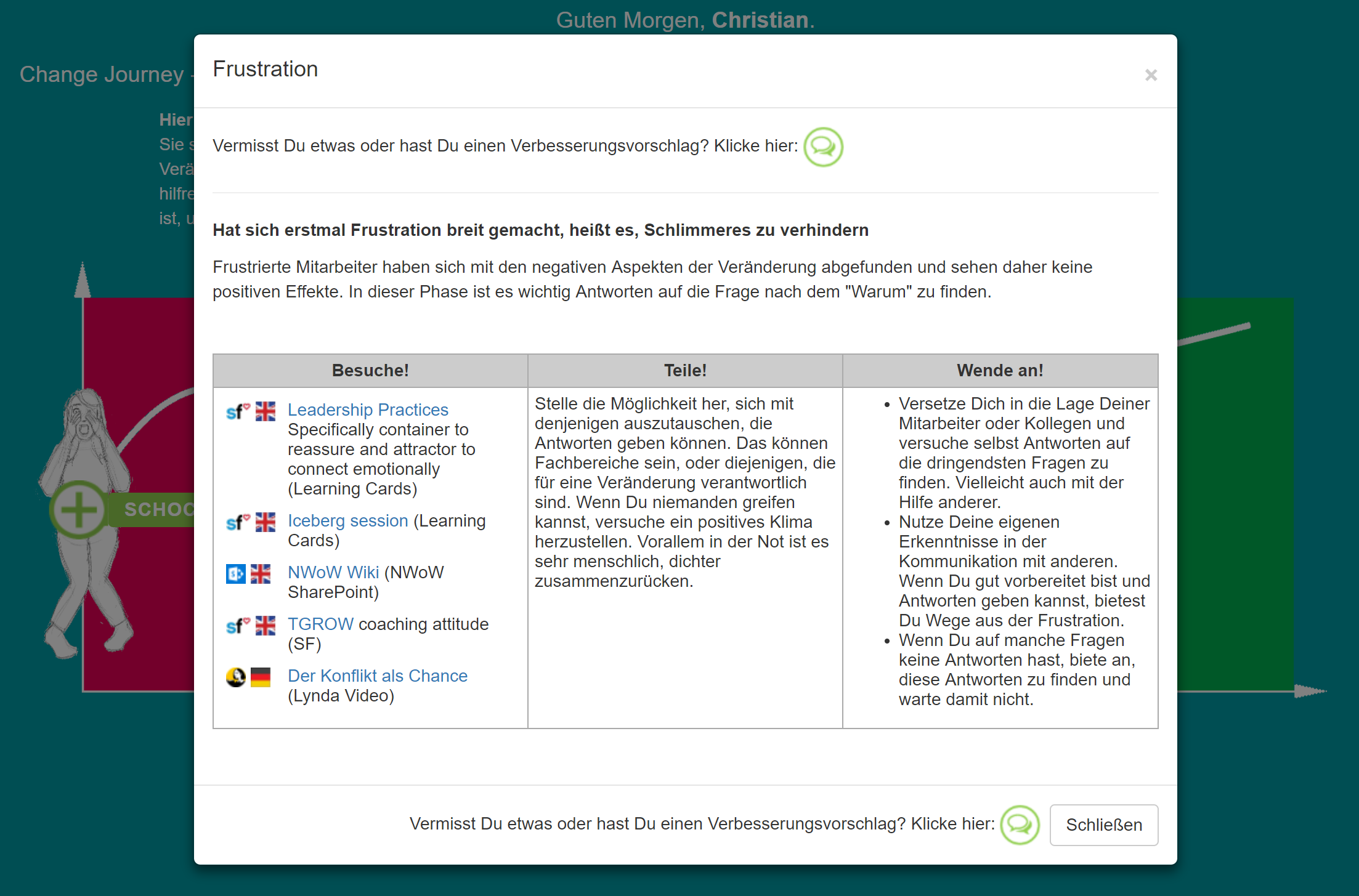This screenshot has height=896, width=1359.
Task: Click the sf icon beside TGROW
Action: coord(237,626)
